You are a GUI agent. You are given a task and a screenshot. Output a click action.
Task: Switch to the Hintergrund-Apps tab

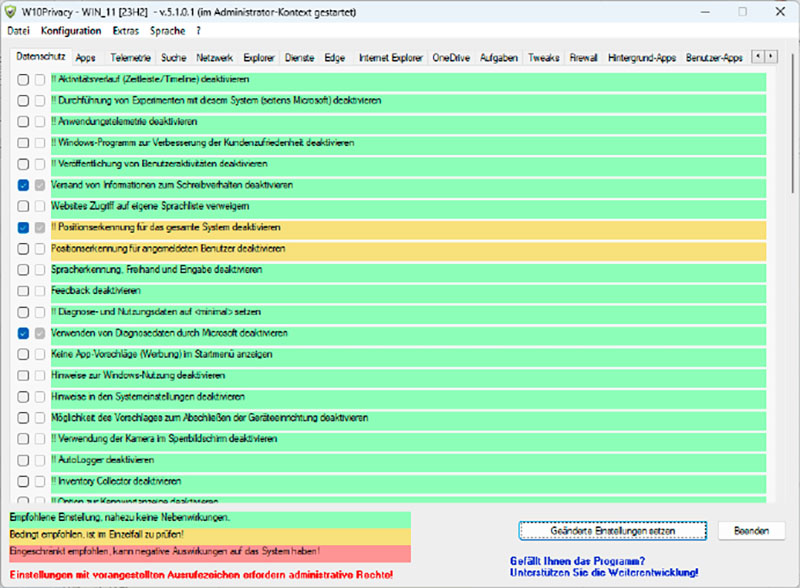pos(642,58)
